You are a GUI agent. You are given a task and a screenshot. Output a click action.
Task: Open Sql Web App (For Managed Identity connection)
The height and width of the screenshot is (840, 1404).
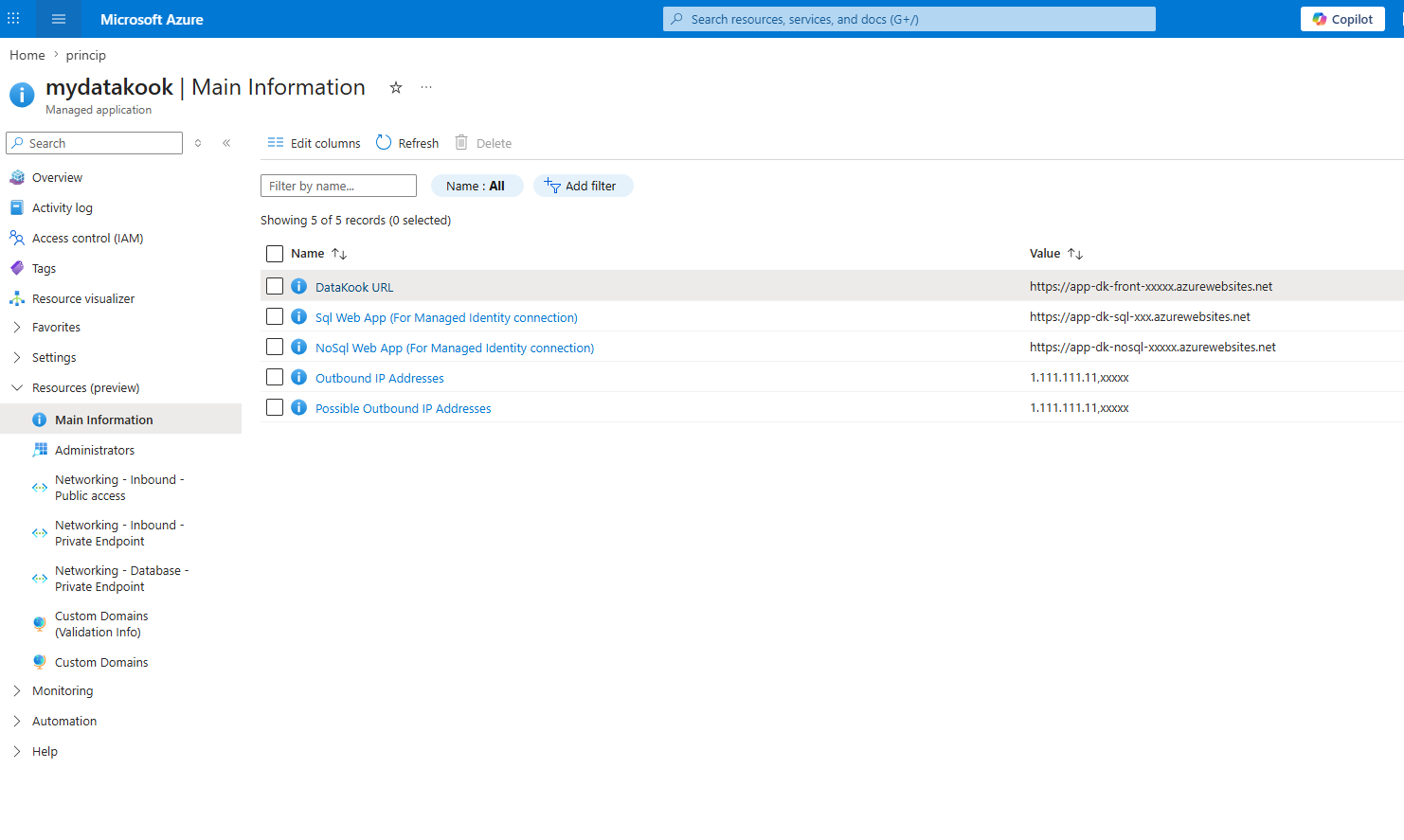tap(446, 317)
